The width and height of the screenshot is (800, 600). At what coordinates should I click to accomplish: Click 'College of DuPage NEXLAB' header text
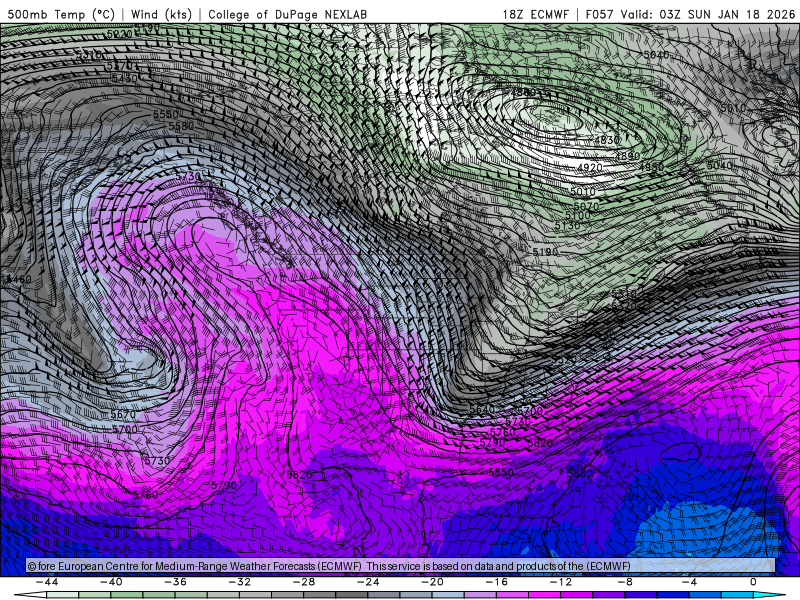click(x=287, y=14)
